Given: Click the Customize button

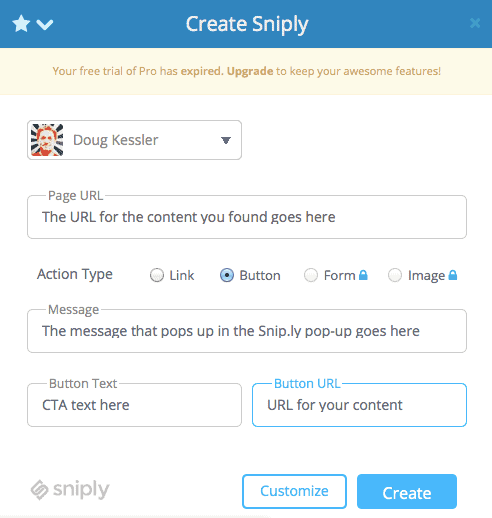Looking at the screenshot, I should click(x=294, y=491).
